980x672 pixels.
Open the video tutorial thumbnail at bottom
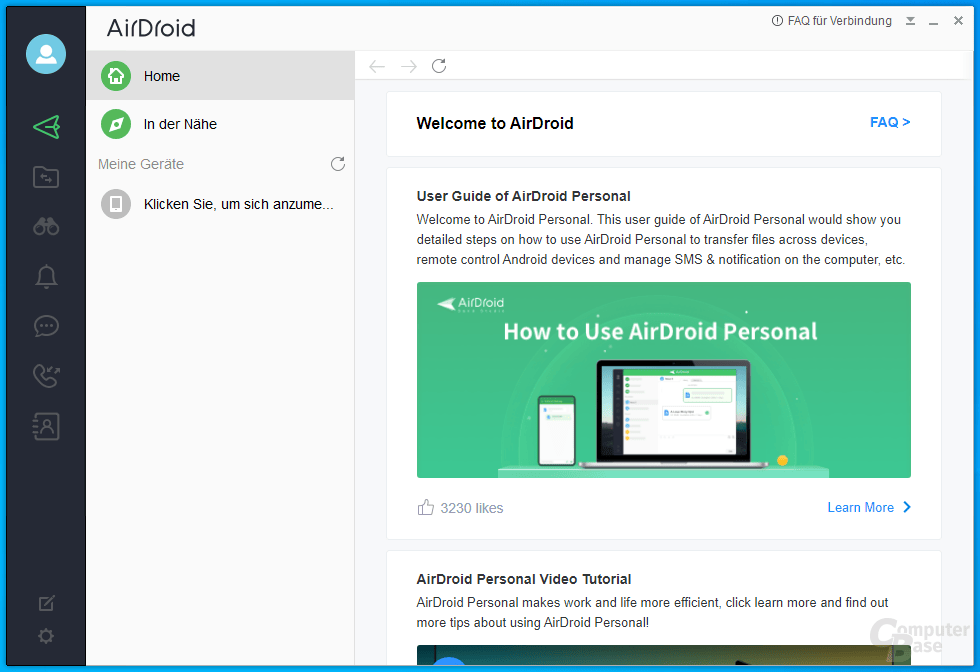[x=664, y=655]
